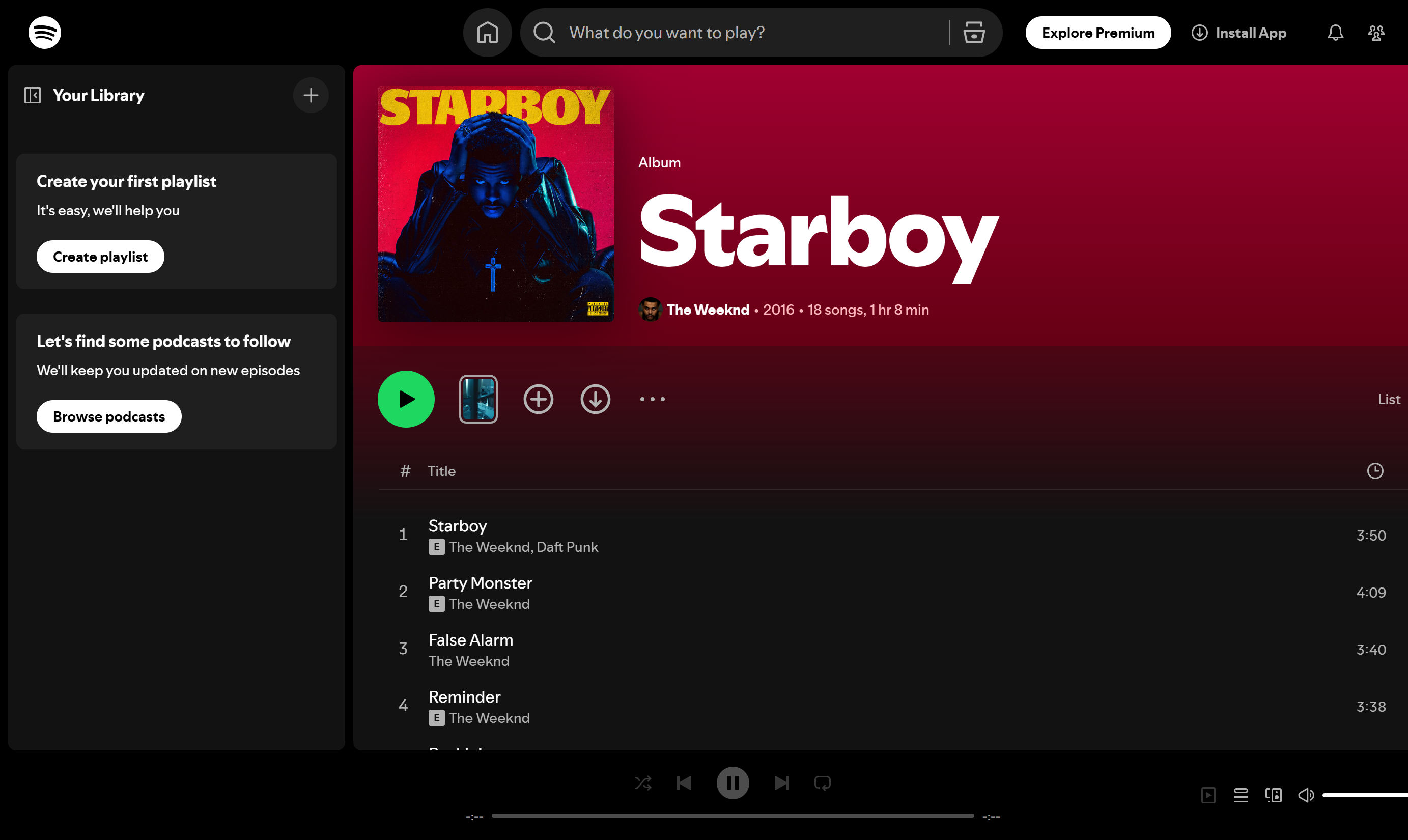Open the now playing view
This screenshot has height=840, width=1408.
pos(1208,795)
